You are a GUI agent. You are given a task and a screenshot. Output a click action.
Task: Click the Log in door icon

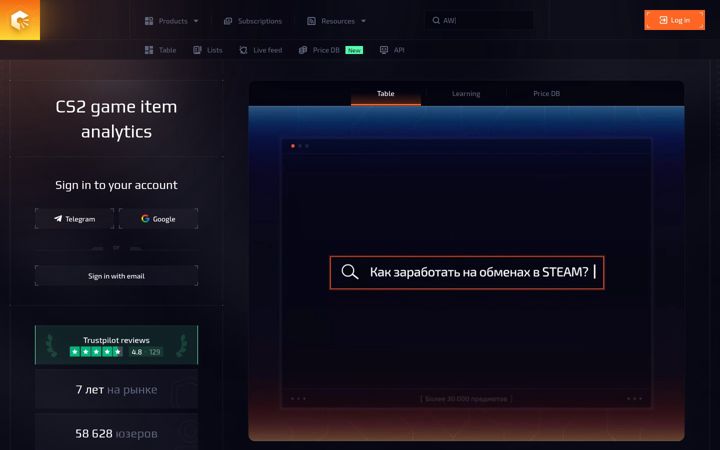pyautogui.click(x=663, y=20)
